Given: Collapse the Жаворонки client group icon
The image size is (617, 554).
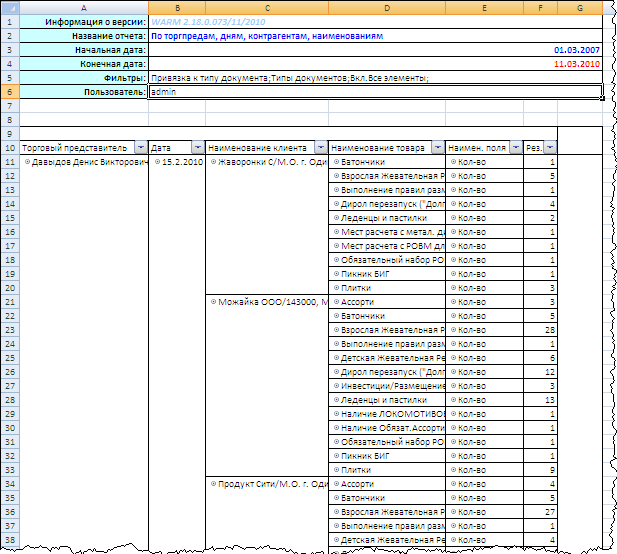Looking at the screenshot, I should (x=214, y=161).
